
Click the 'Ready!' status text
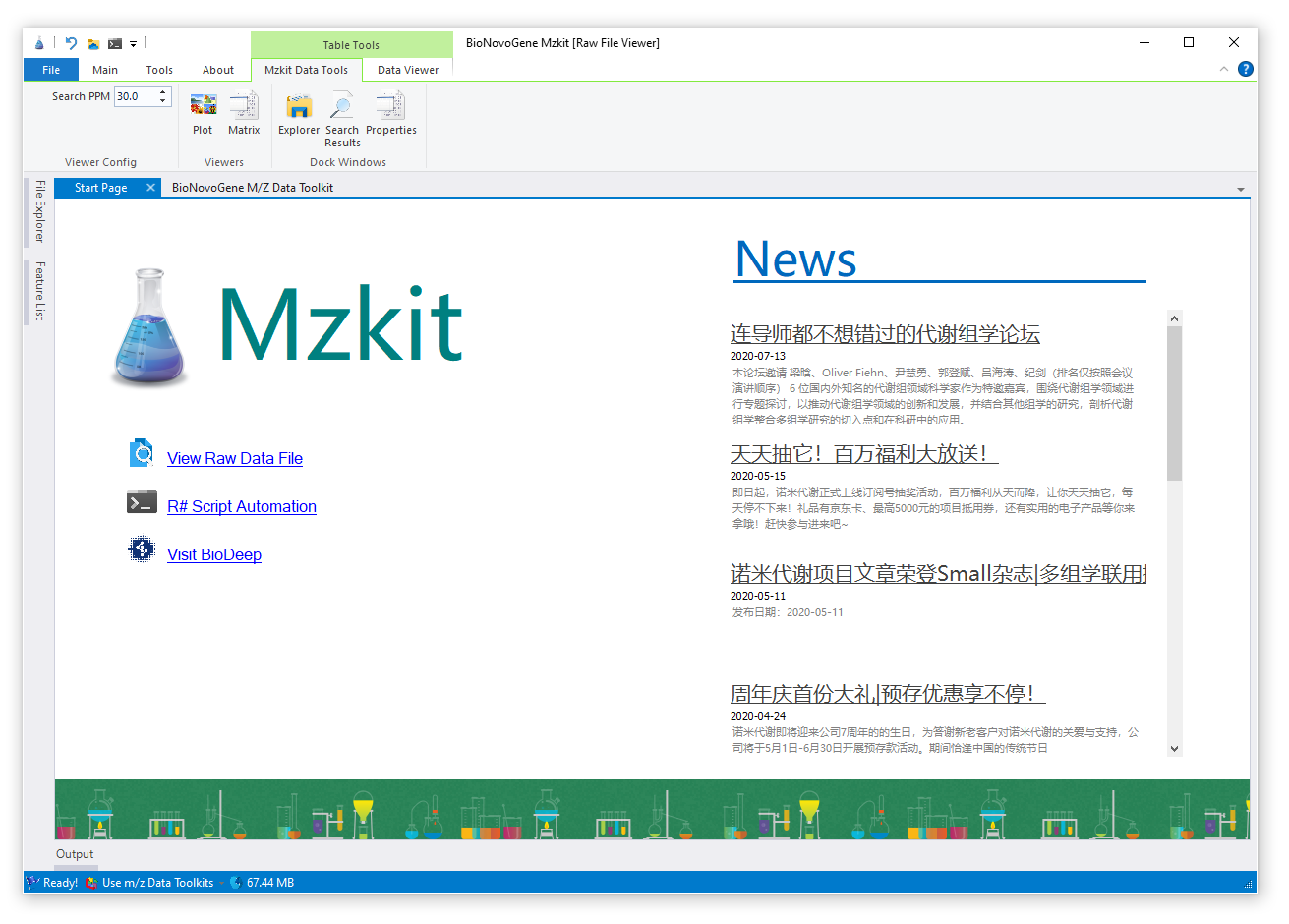coord(60,883)
